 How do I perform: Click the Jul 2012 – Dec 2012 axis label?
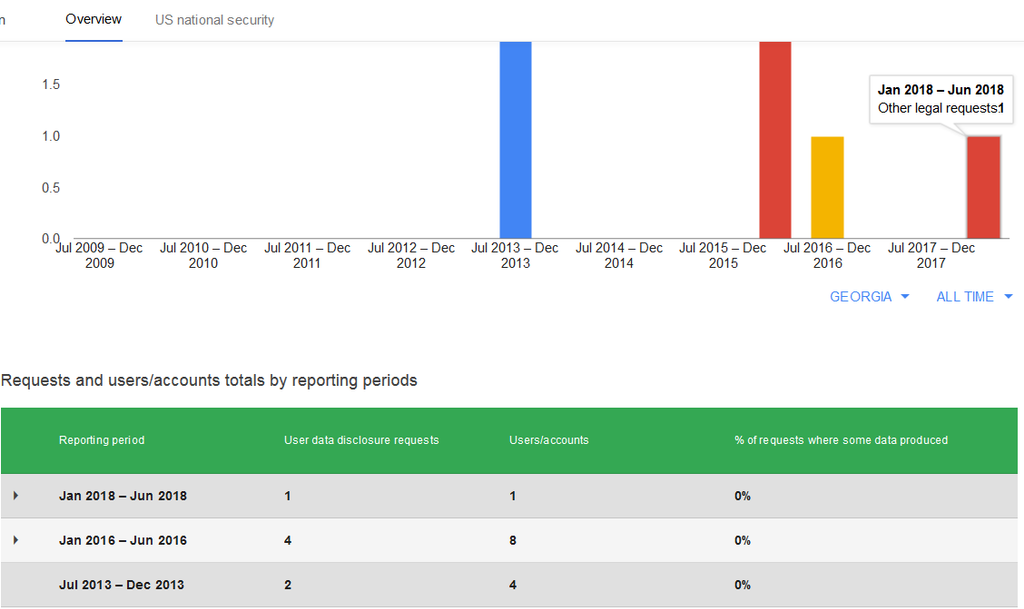coord(411,255)
